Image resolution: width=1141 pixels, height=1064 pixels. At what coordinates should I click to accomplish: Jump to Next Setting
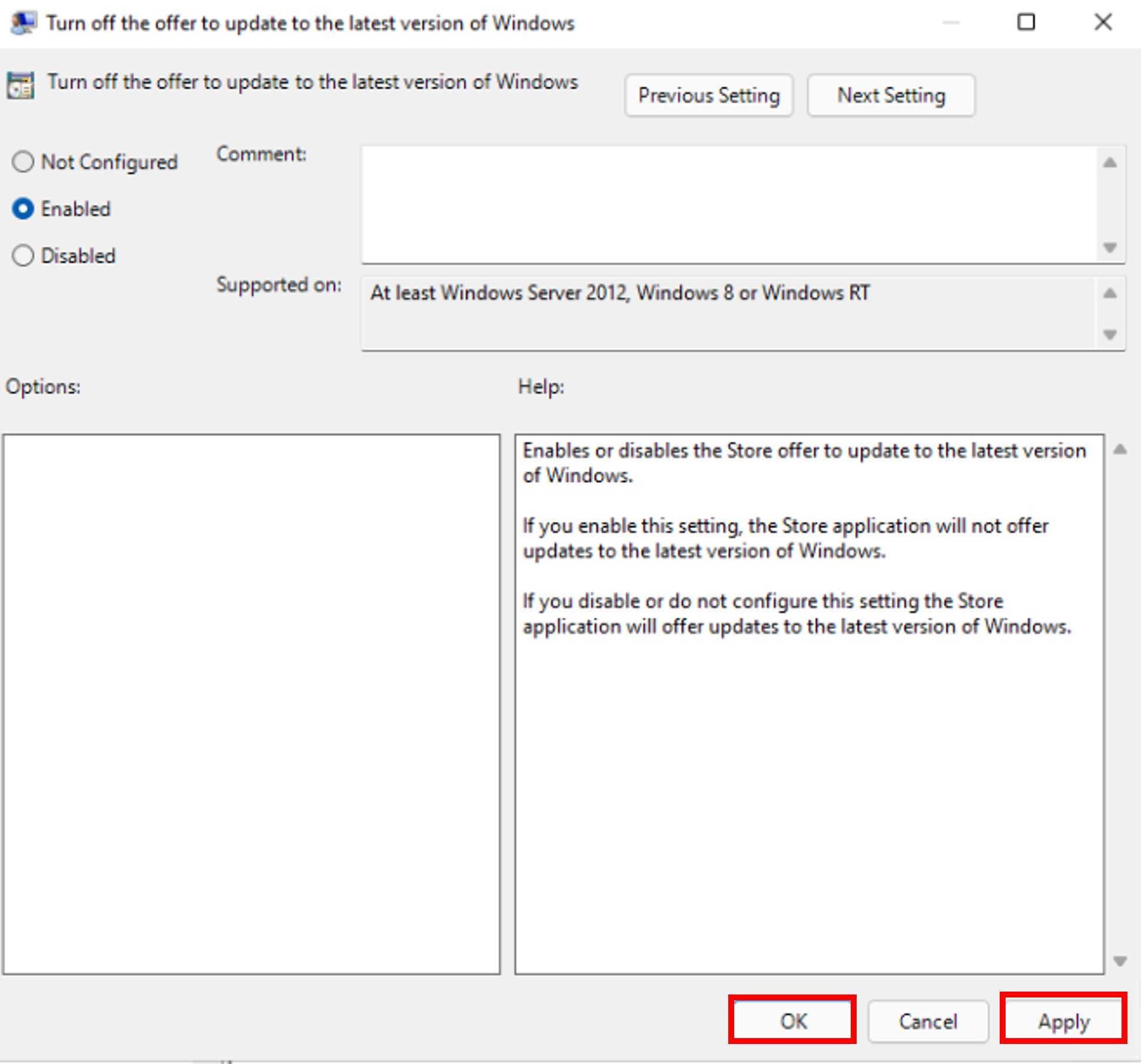click(x=891, y=95)
